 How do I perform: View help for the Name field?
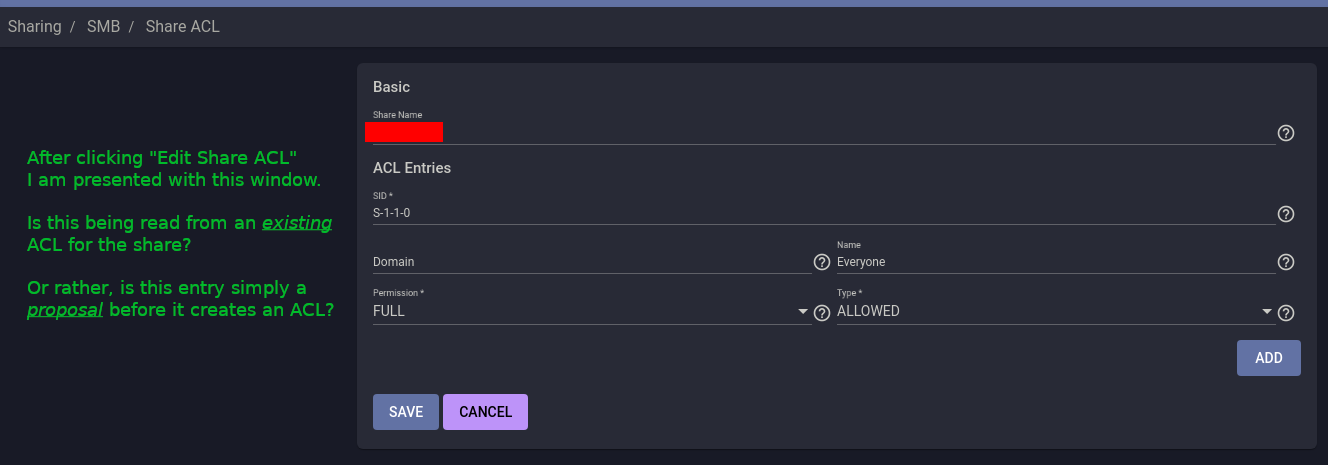coord(1286,262)
